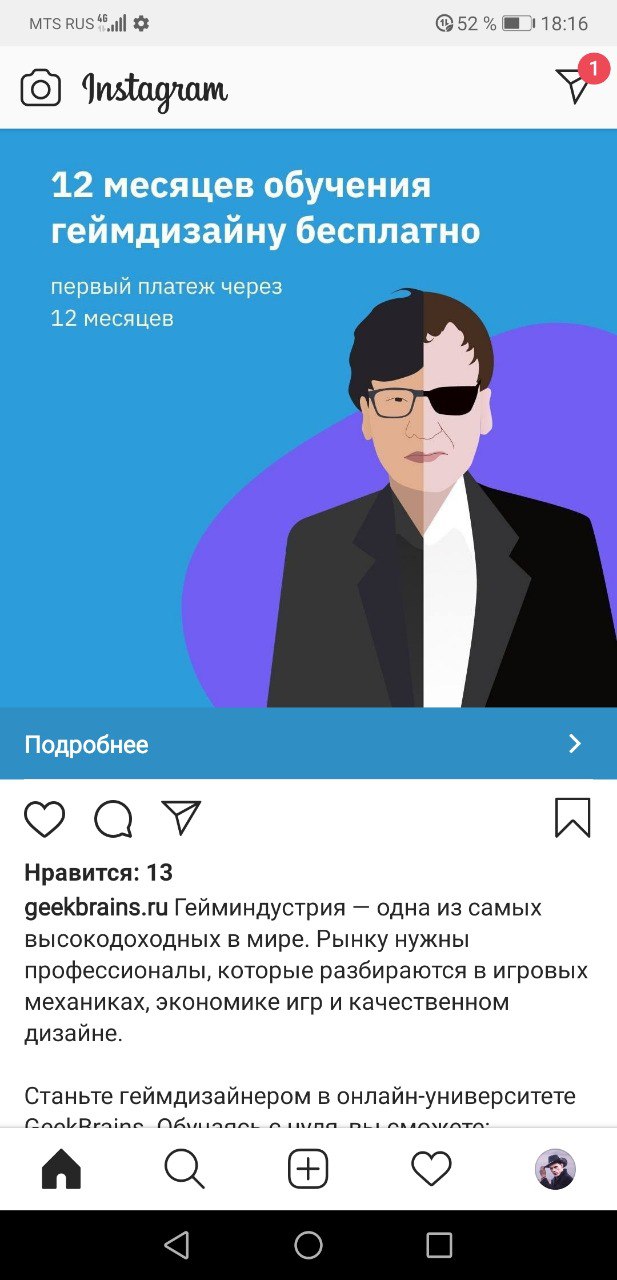
Task: Open the Search tab
Action: pyautogui.click(x=184, y=1168)
